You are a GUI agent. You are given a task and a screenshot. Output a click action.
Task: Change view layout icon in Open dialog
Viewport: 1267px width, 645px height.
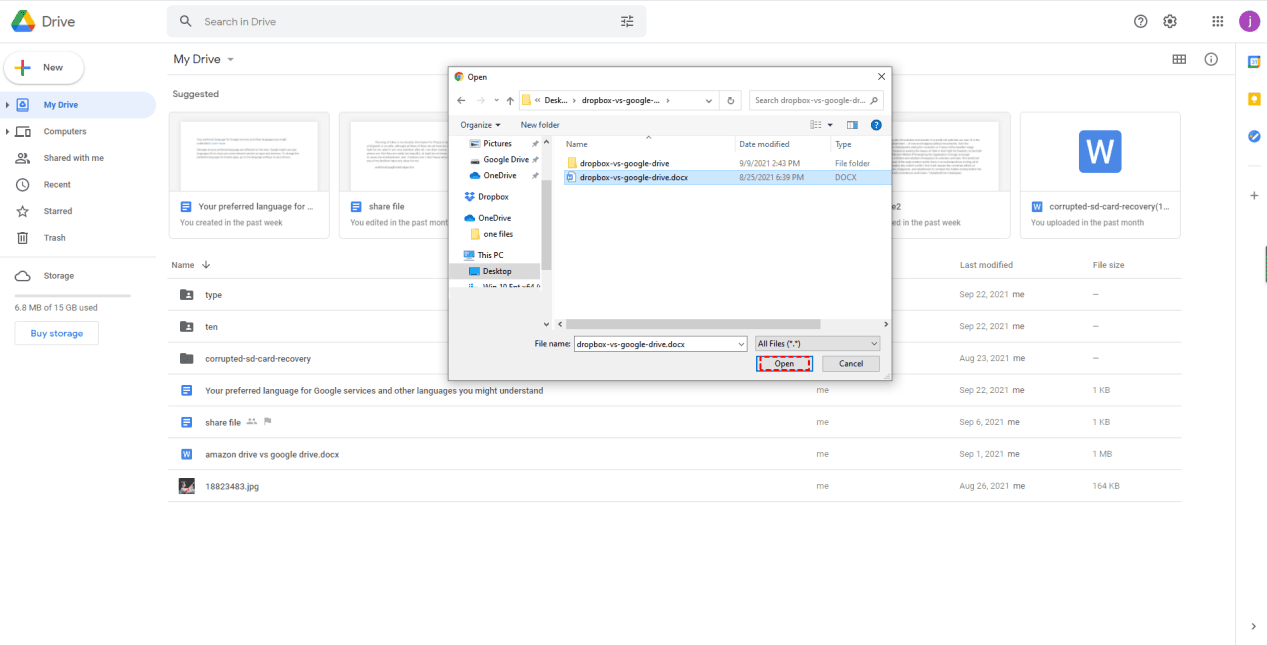click(816, 125)
